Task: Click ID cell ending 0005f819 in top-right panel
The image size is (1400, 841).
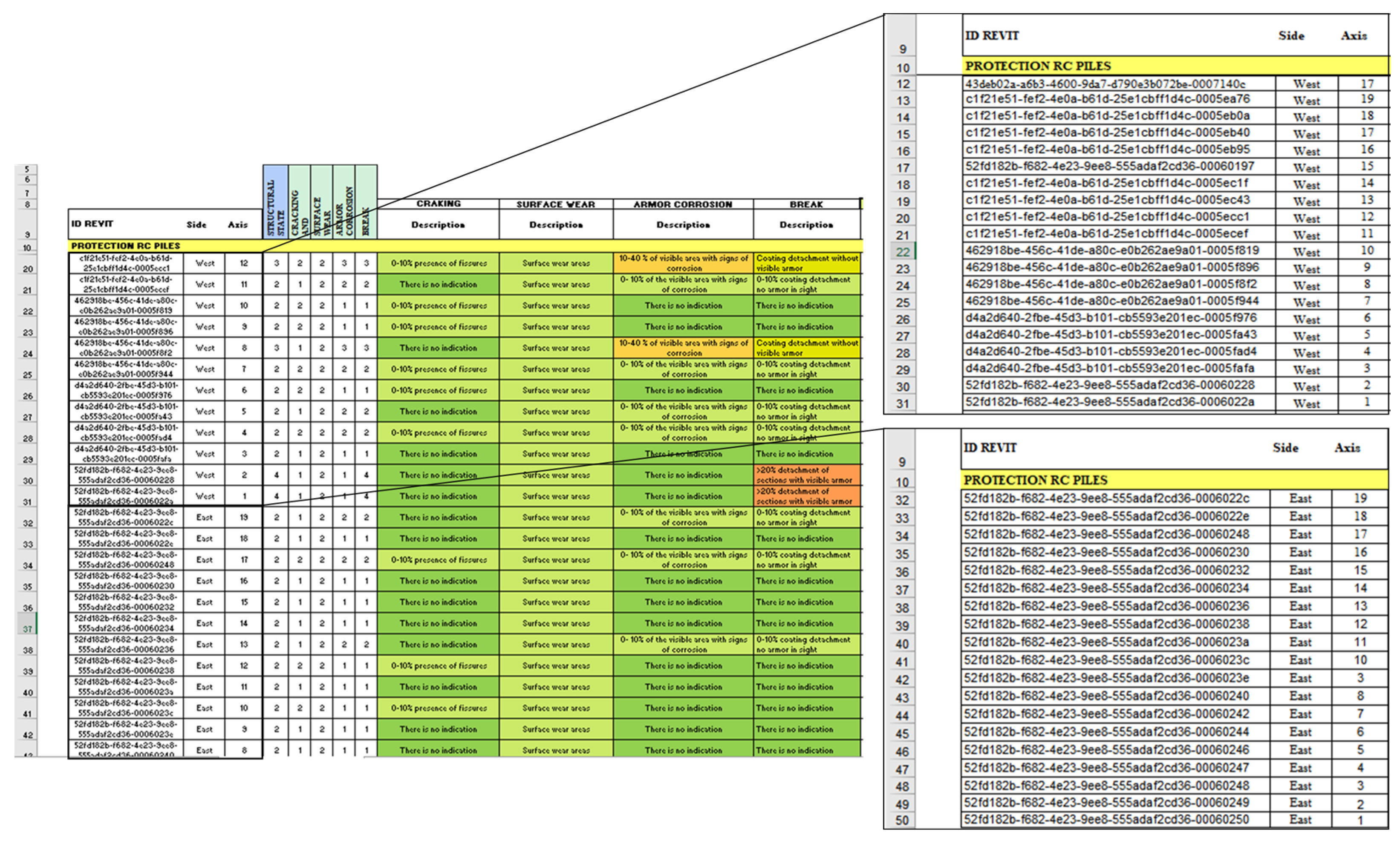Action: tap(1112, 251)
